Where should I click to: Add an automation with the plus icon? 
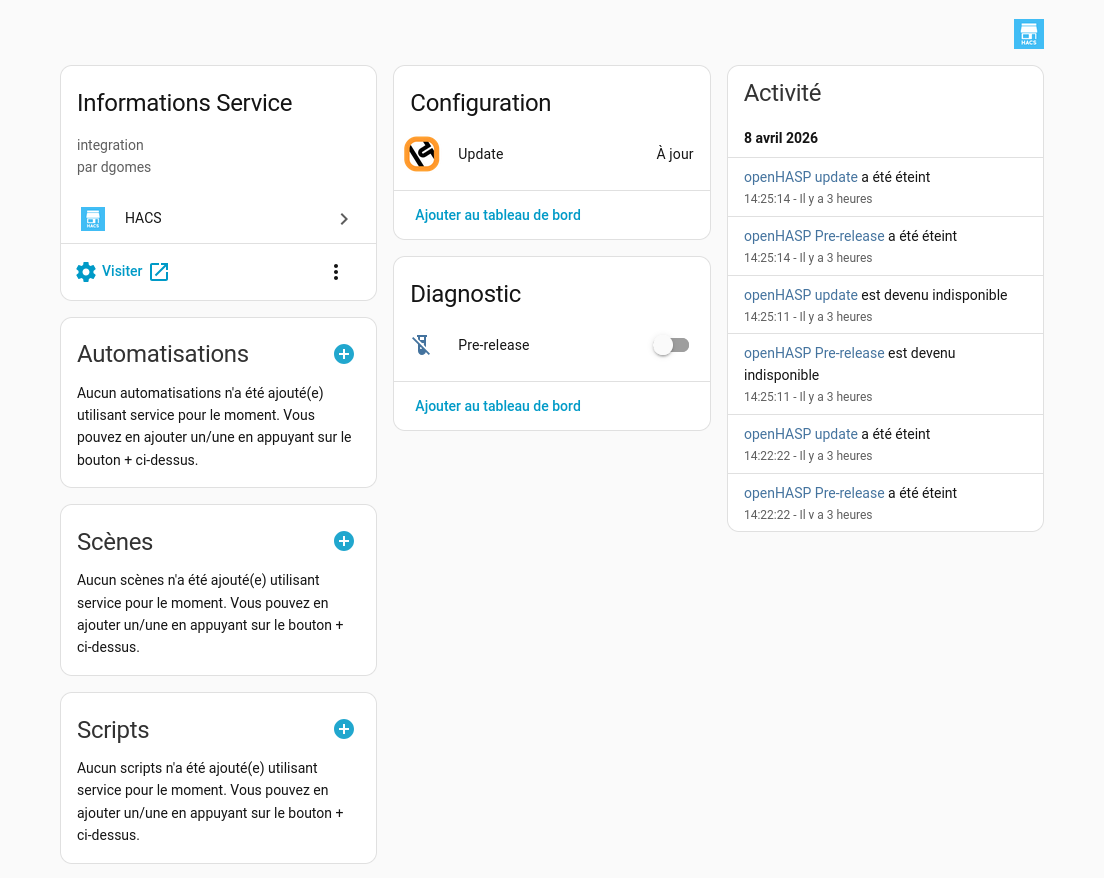click(344, 354)
